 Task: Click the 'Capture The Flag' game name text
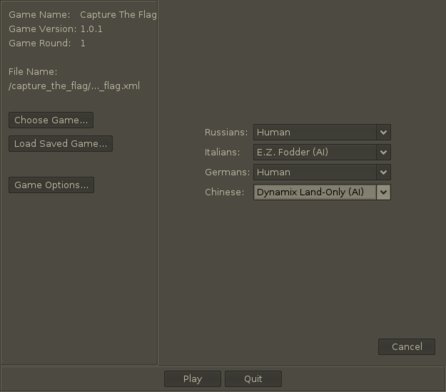click(118, 15)
